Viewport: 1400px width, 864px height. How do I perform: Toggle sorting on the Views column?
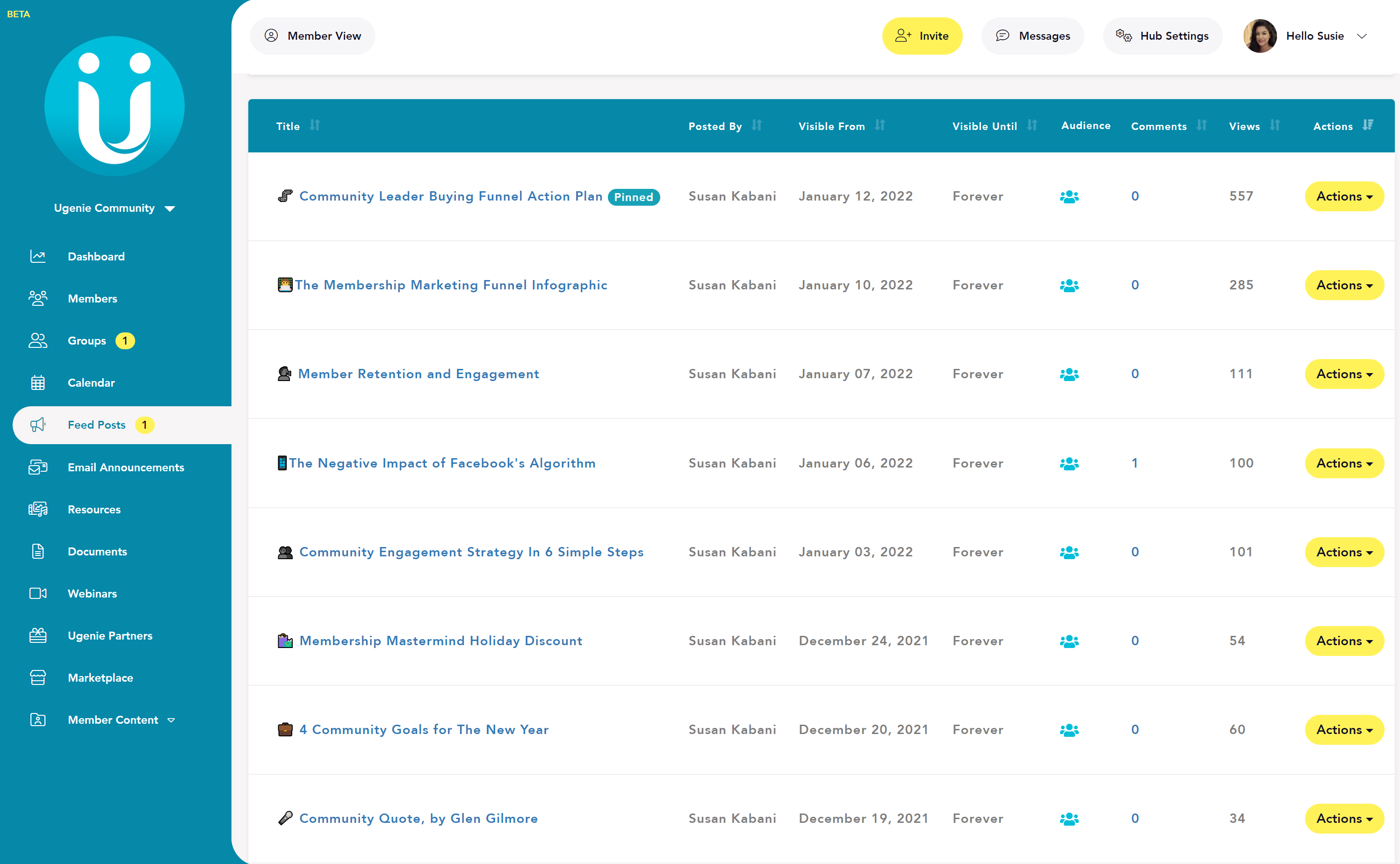click(x=1275, y=125)
